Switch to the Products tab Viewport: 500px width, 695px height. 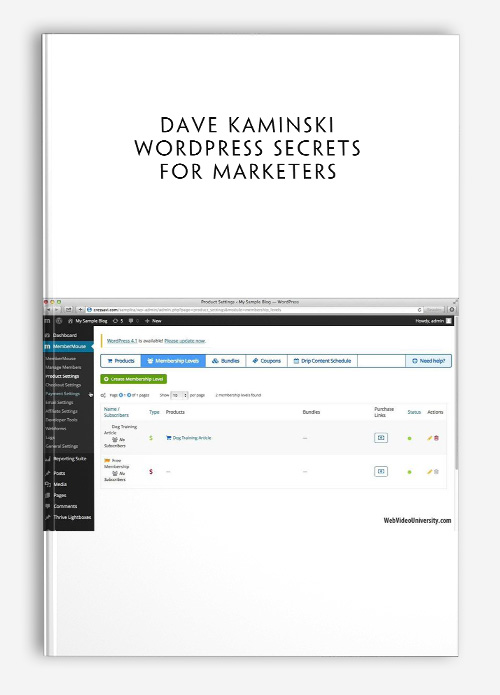point(121,361)
